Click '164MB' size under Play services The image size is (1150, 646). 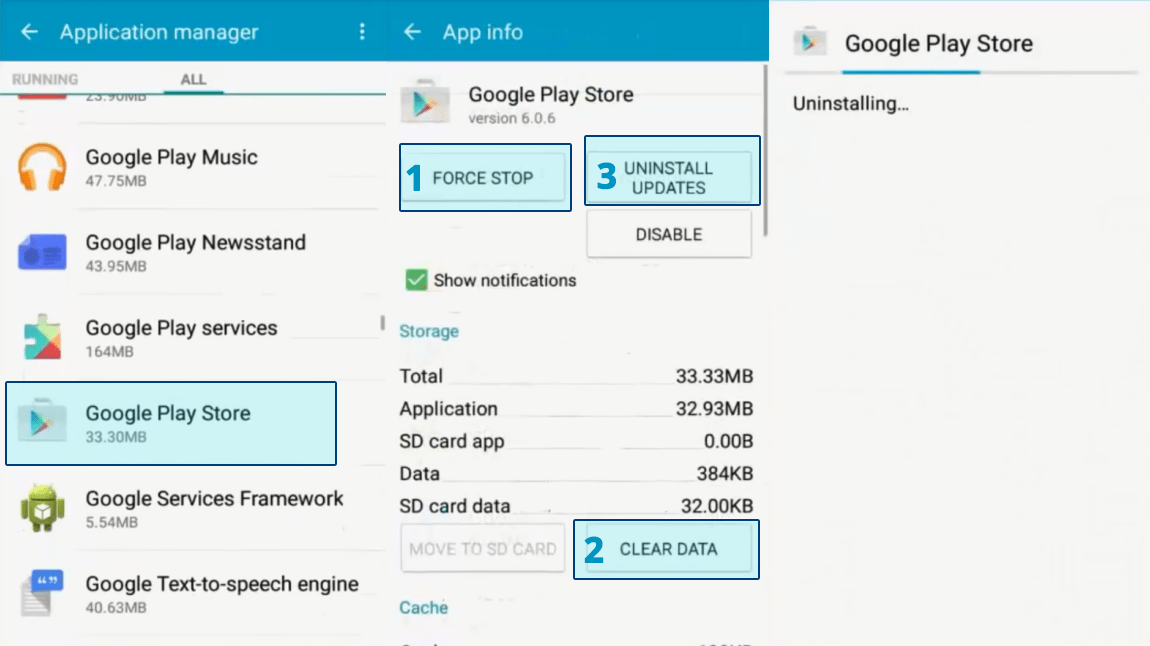109,351
